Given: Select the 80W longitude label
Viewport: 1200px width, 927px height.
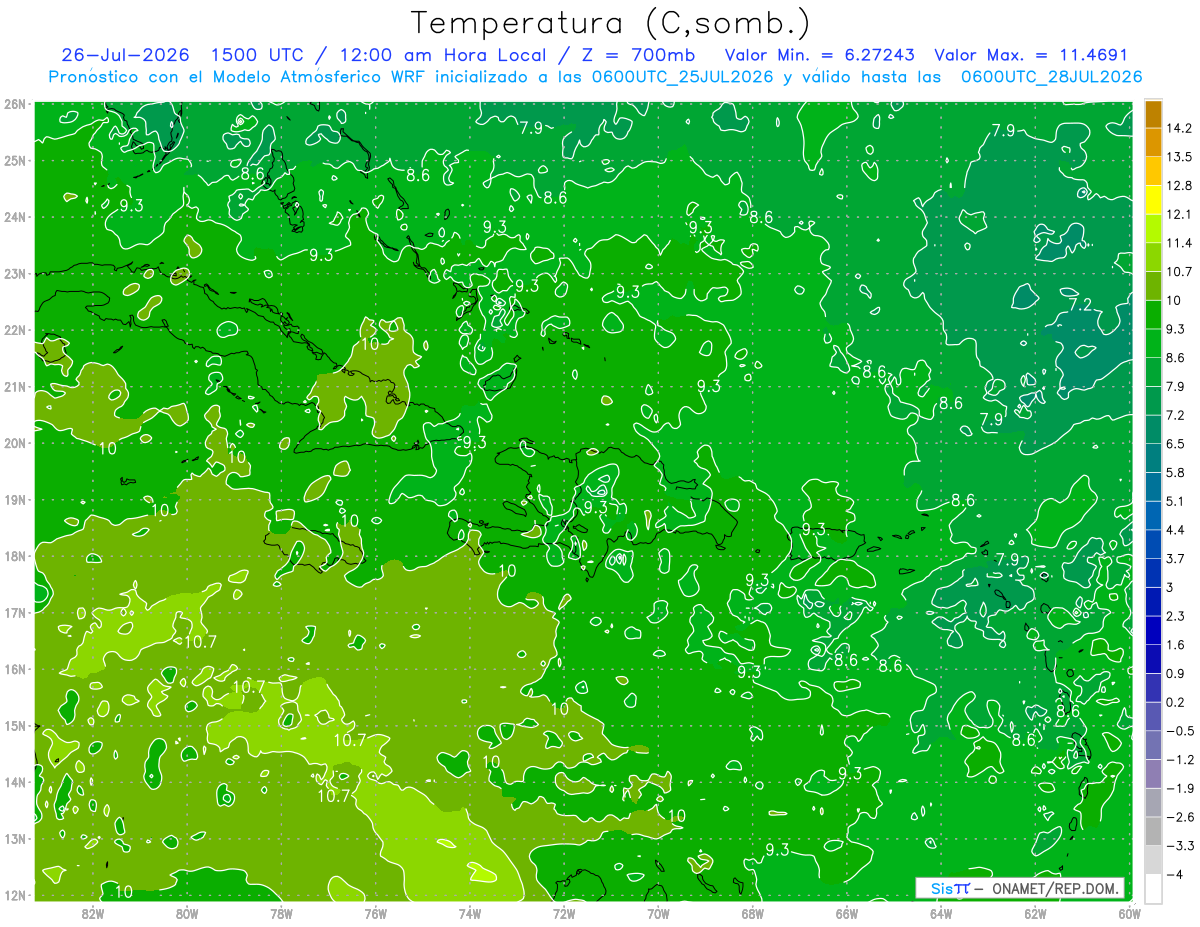Looking at the screenshot, I should point(187,913).
